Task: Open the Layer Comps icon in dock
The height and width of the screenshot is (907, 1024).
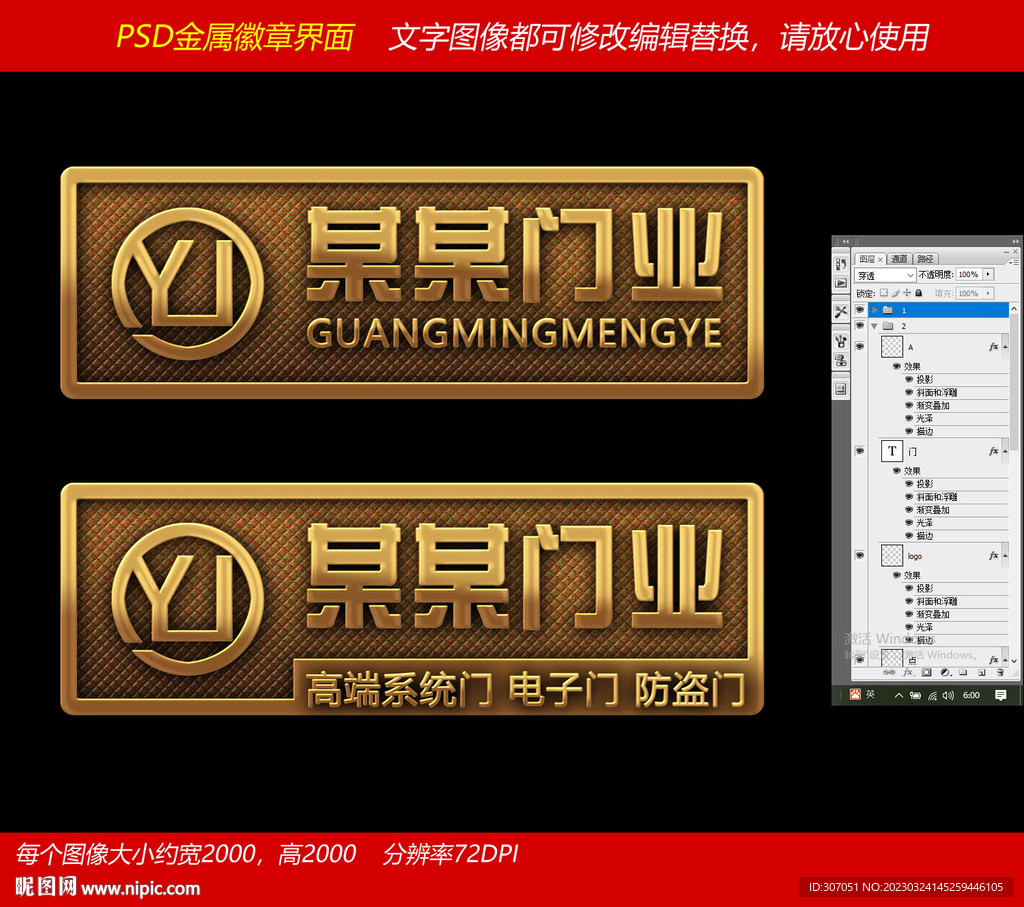Action: [841, 389]
